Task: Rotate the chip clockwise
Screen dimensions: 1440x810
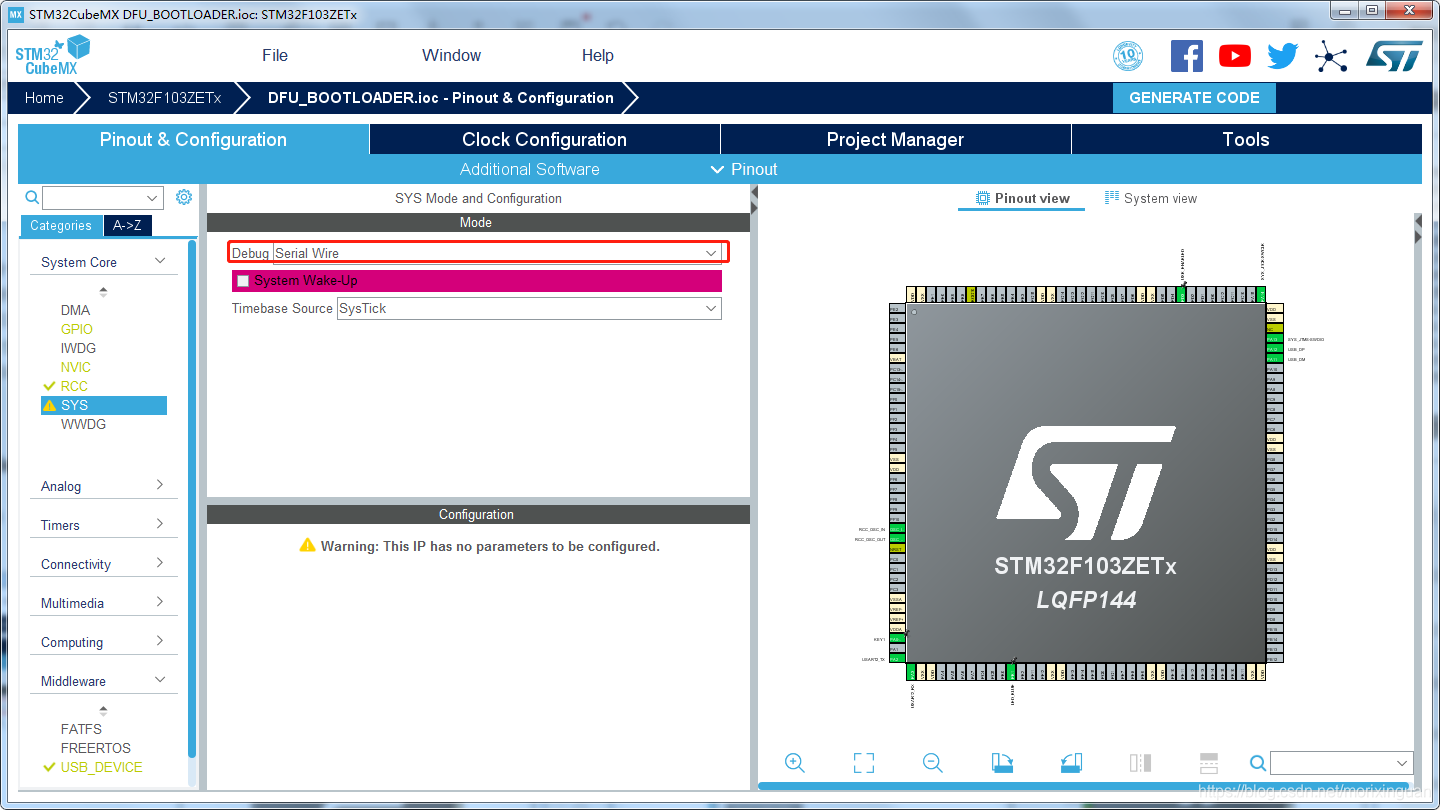Action: coord(1002,763)
